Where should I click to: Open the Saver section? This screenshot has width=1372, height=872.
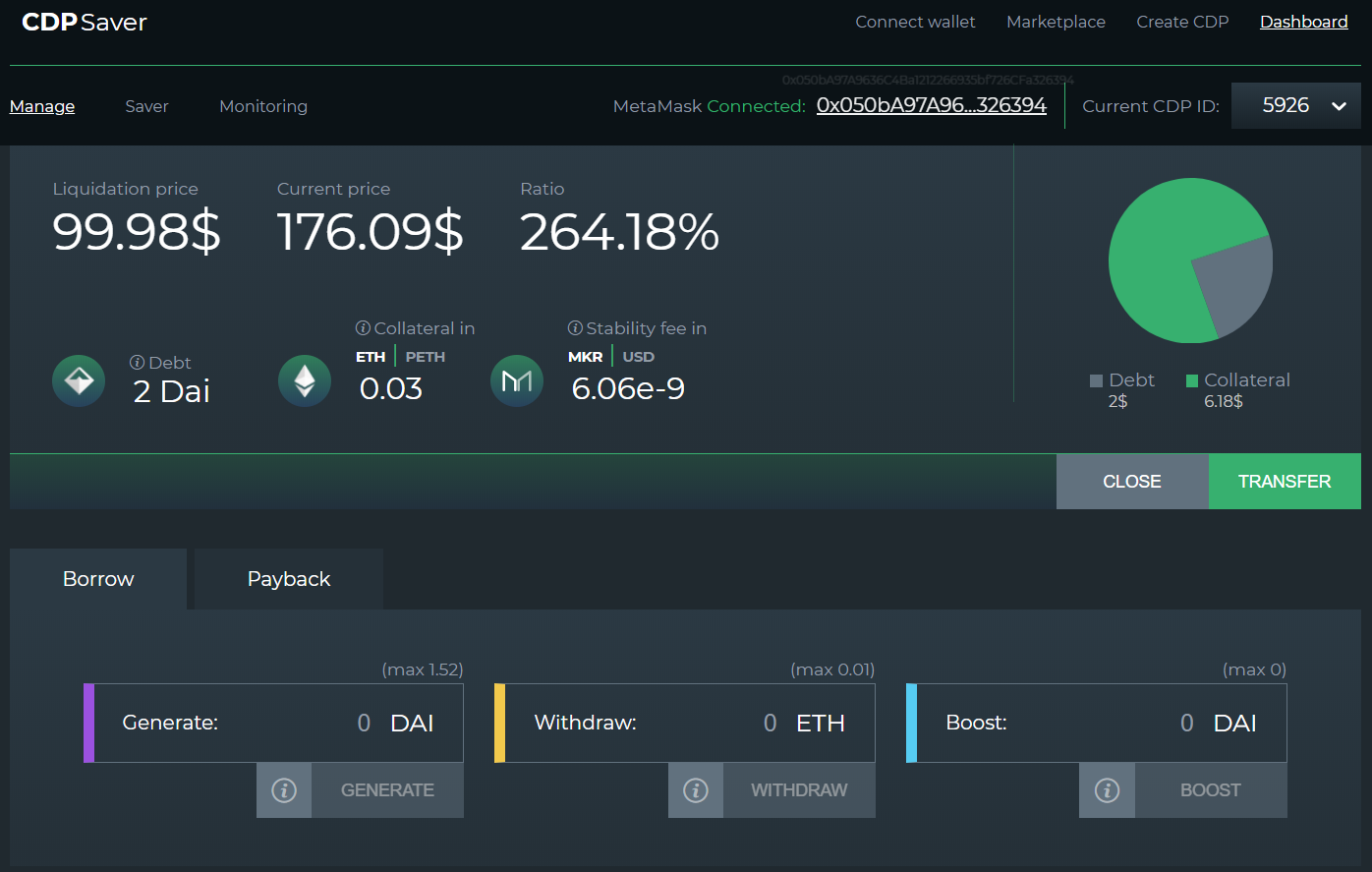[146, 106]
